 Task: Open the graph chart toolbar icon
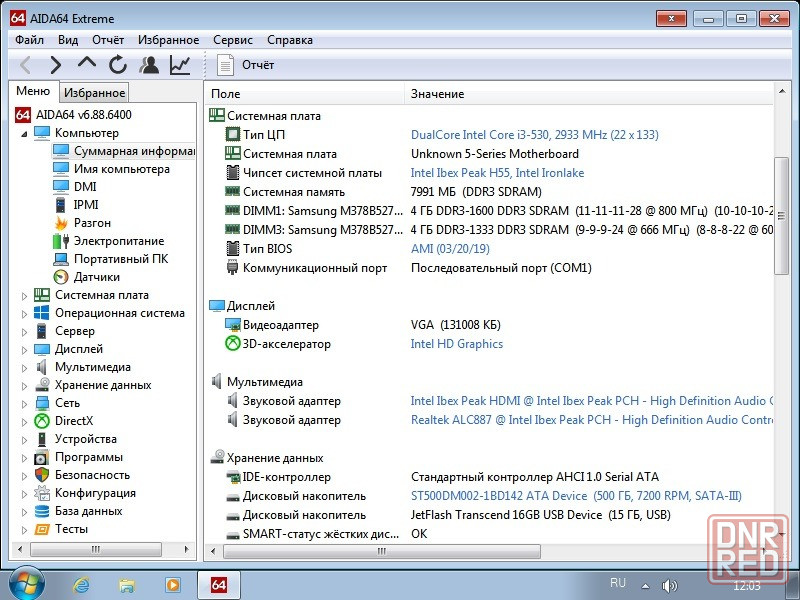[x=180, y=65]
